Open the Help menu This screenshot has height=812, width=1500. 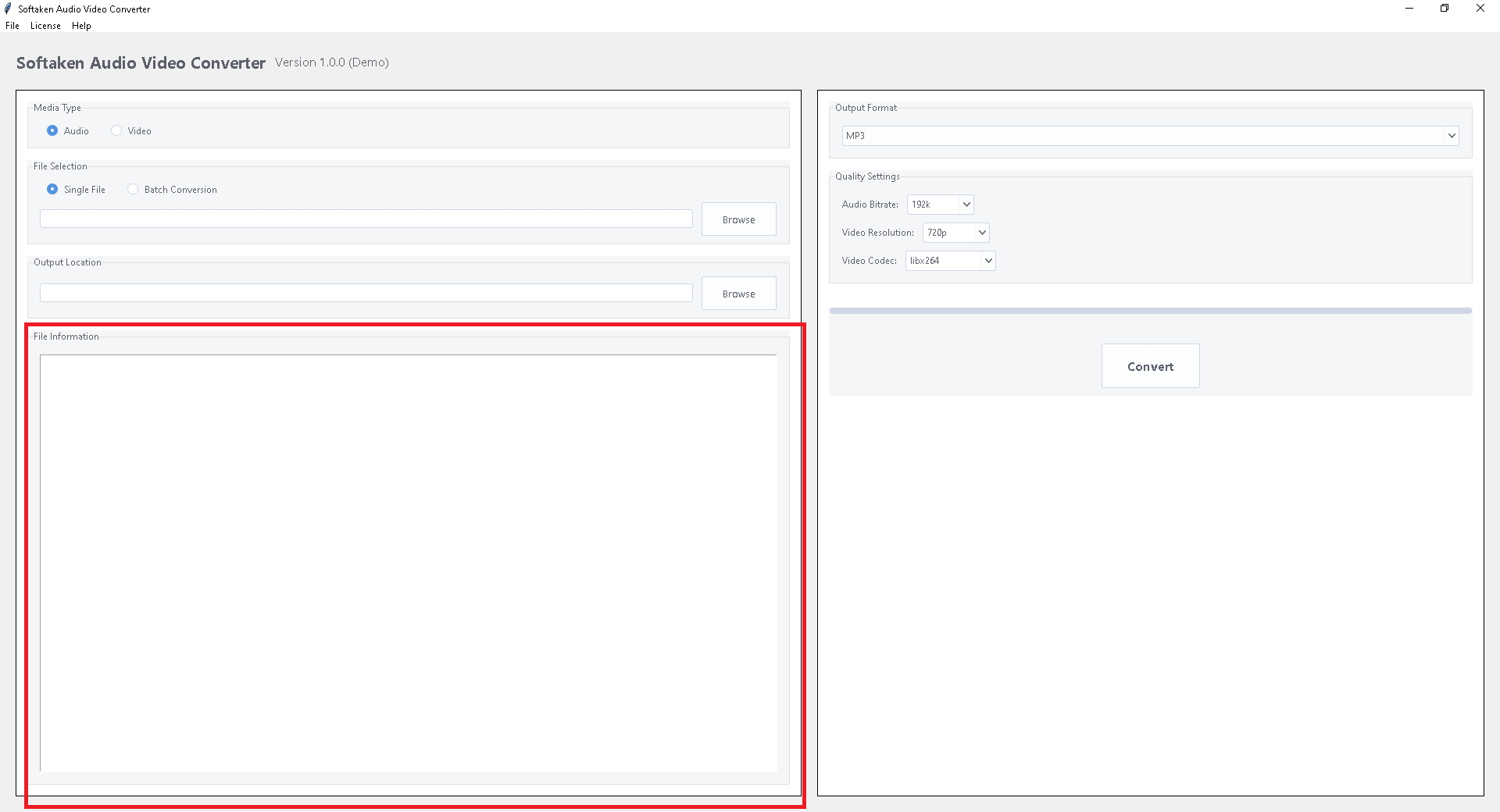click(x=81, y=26)
